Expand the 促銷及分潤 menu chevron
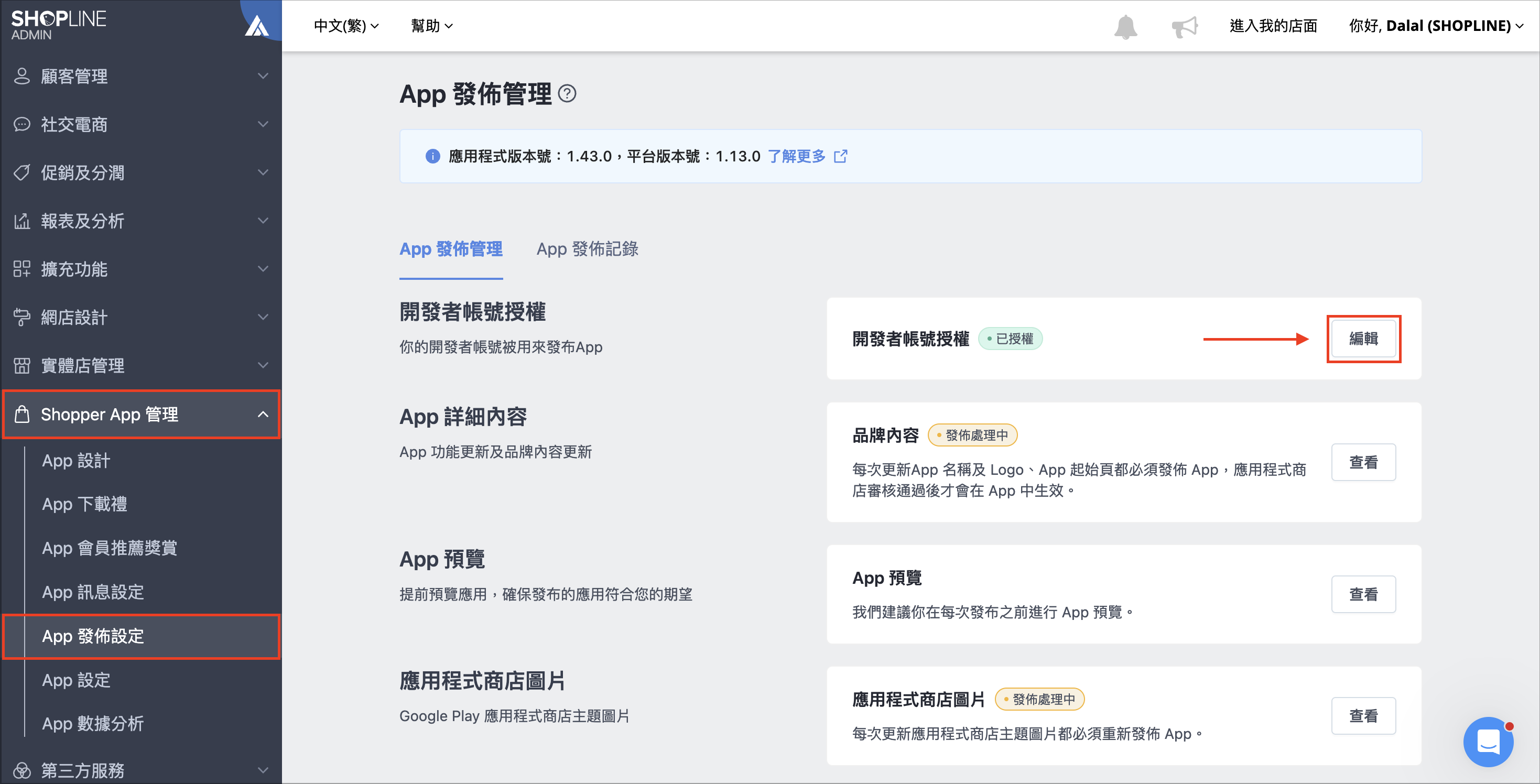The height and width of the screenshot is (784, 1540). (x=263, y=173)
